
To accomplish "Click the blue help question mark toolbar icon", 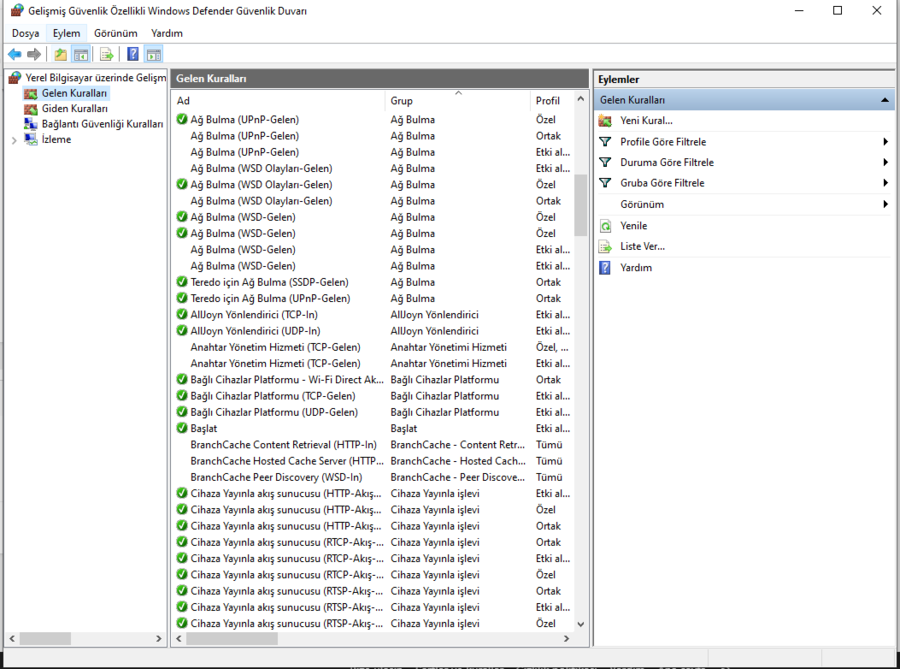I will click(x=132, y=54).
